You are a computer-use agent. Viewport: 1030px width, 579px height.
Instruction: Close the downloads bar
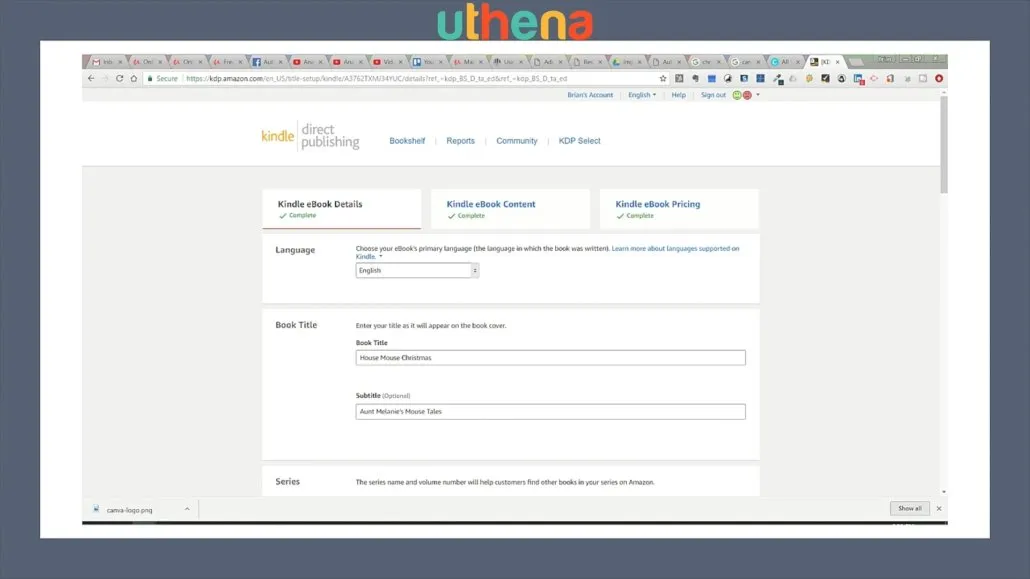[x=939, y=508]
